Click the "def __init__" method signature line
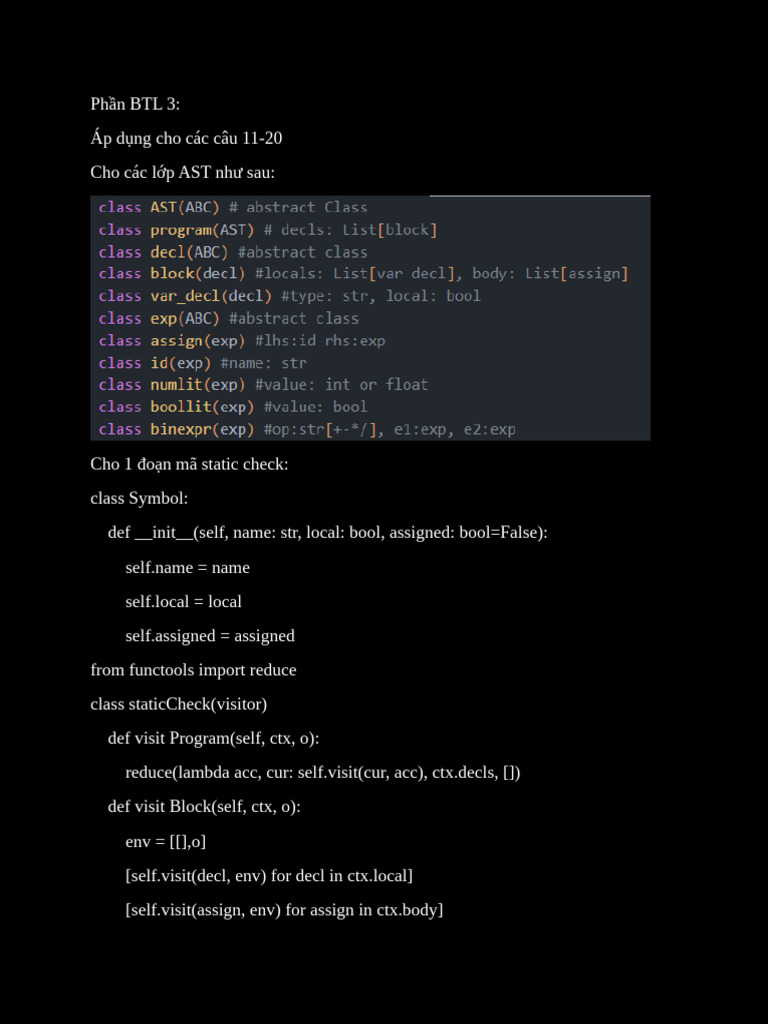Image resolution: width=768 pixels, height=1024 pixels. [327, 532]
